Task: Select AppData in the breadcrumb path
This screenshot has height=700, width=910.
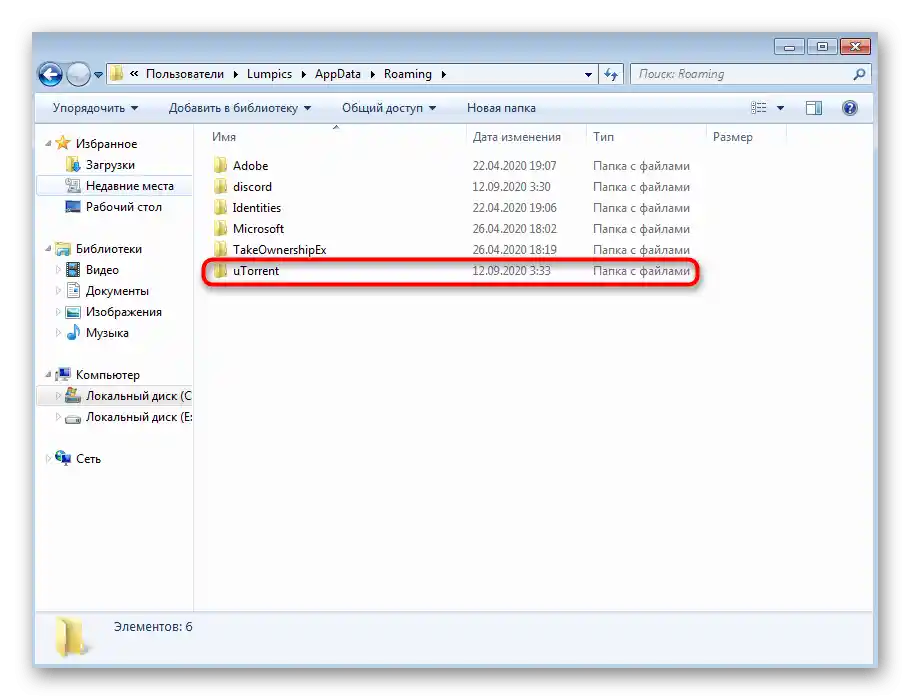Action: pos(338,74)
